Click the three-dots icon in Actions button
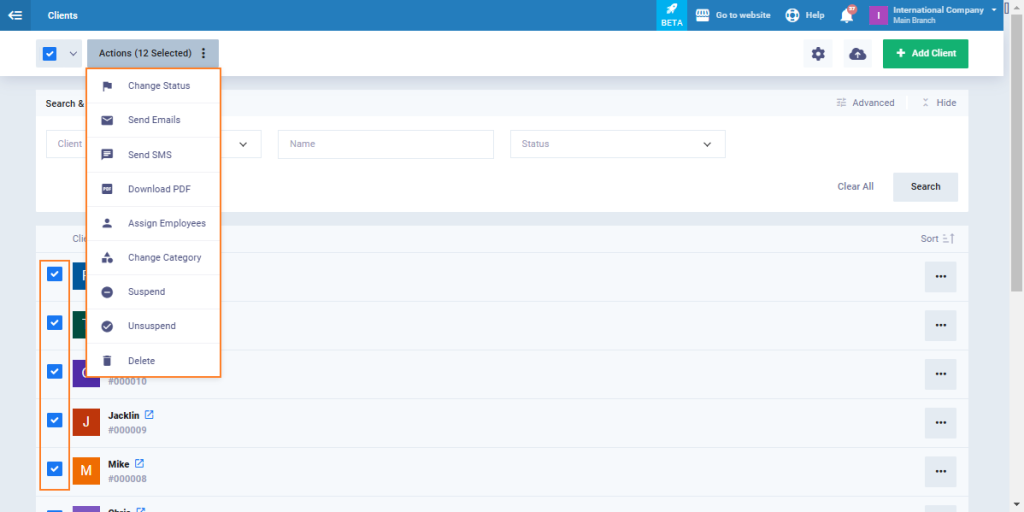The height and width of the screenshot is (512, 1024). (203, 54)
